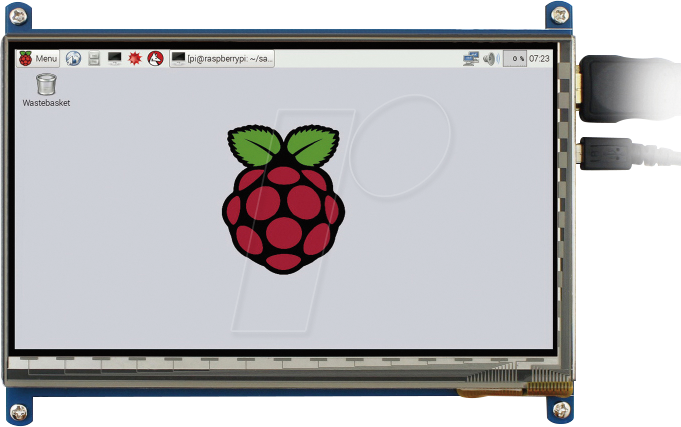The height and width of the screenshot is (427, 681).
Task: Click the 07:23 clock
Action: (x=539, y=58)
